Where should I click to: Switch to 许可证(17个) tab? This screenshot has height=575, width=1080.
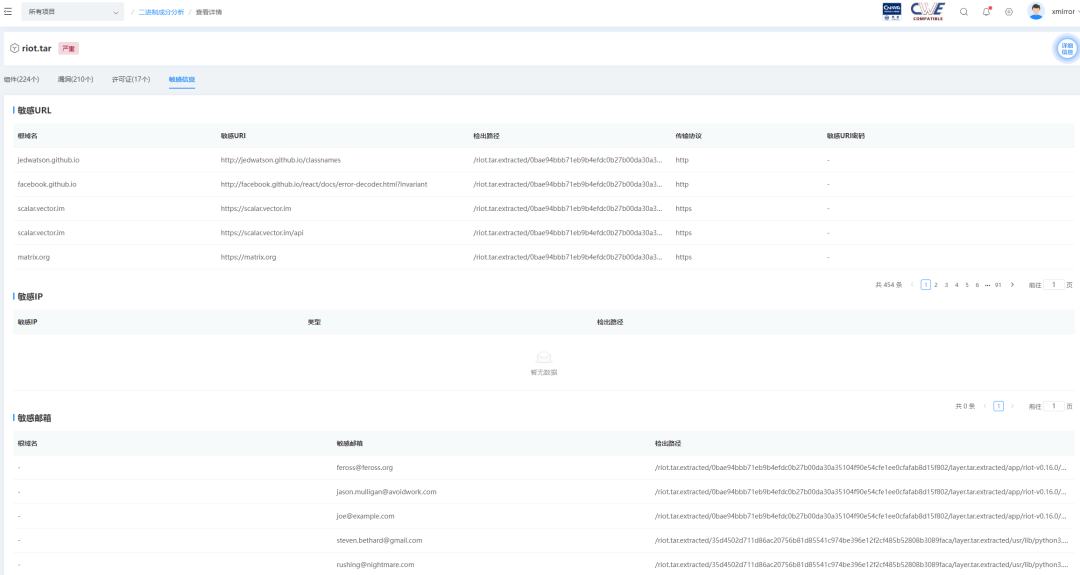tap(131, 79)
